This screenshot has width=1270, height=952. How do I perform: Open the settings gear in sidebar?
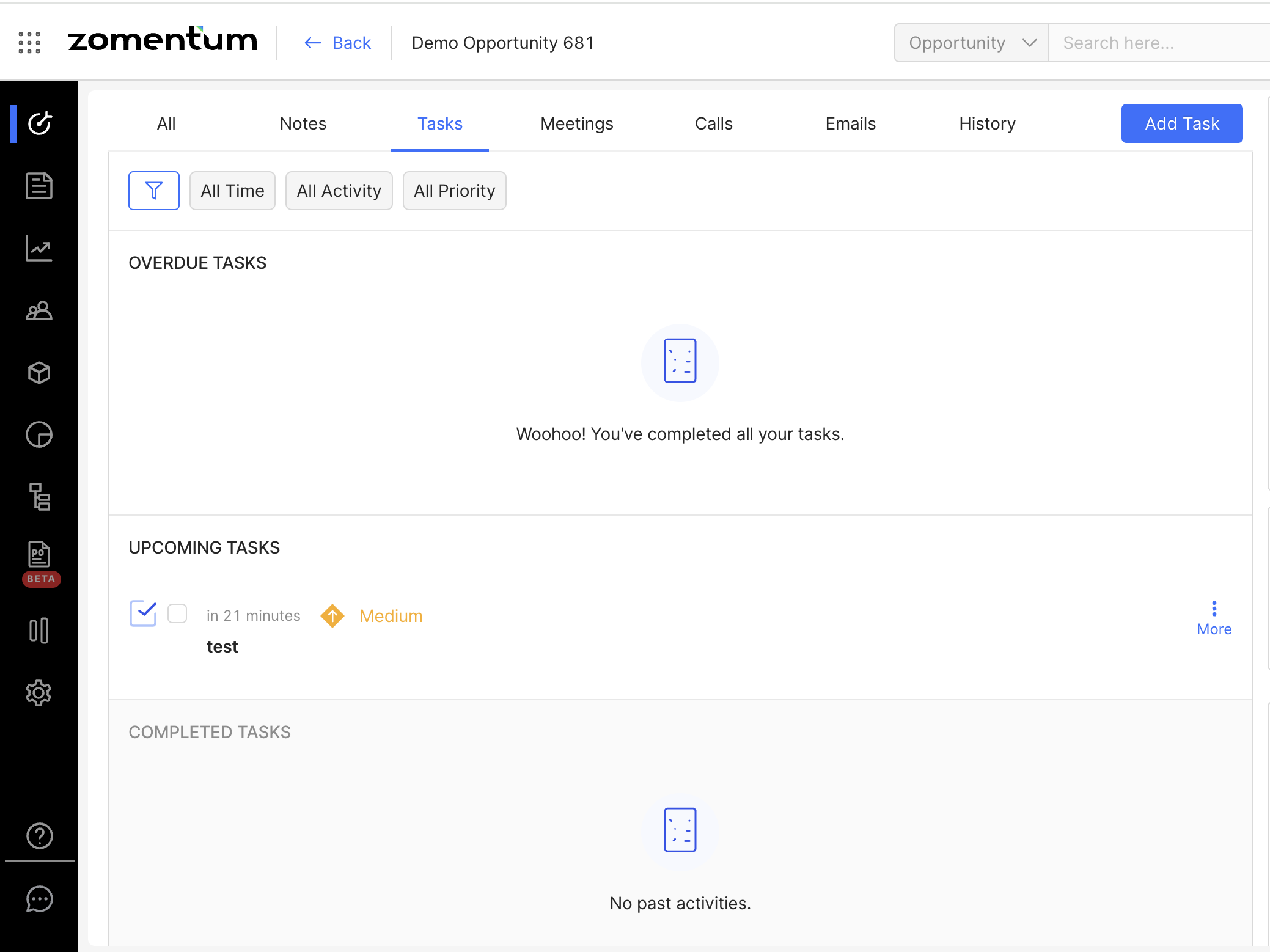pyautogui.click(x=39, y=693)
